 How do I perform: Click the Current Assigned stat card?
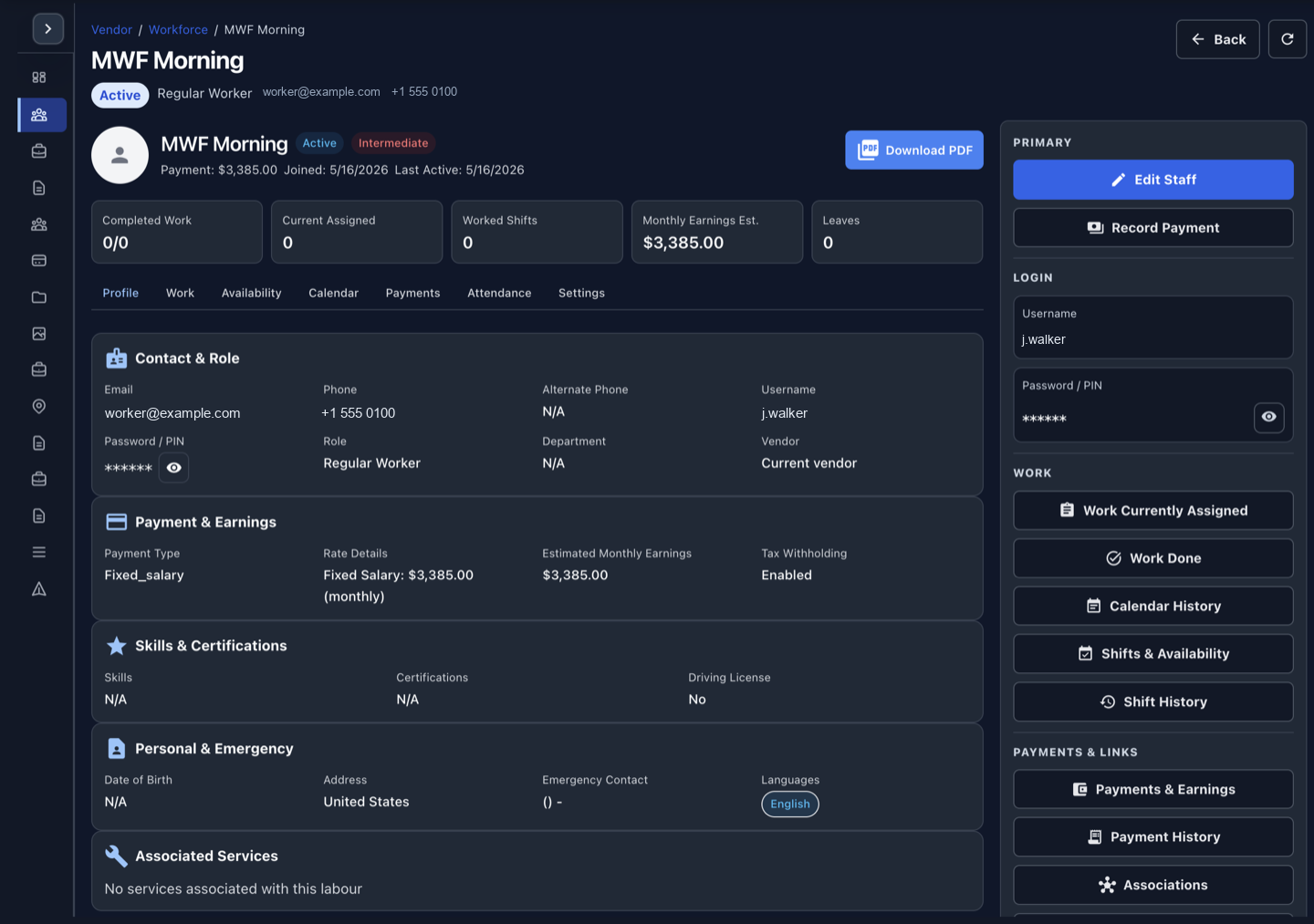pos(357,232)
